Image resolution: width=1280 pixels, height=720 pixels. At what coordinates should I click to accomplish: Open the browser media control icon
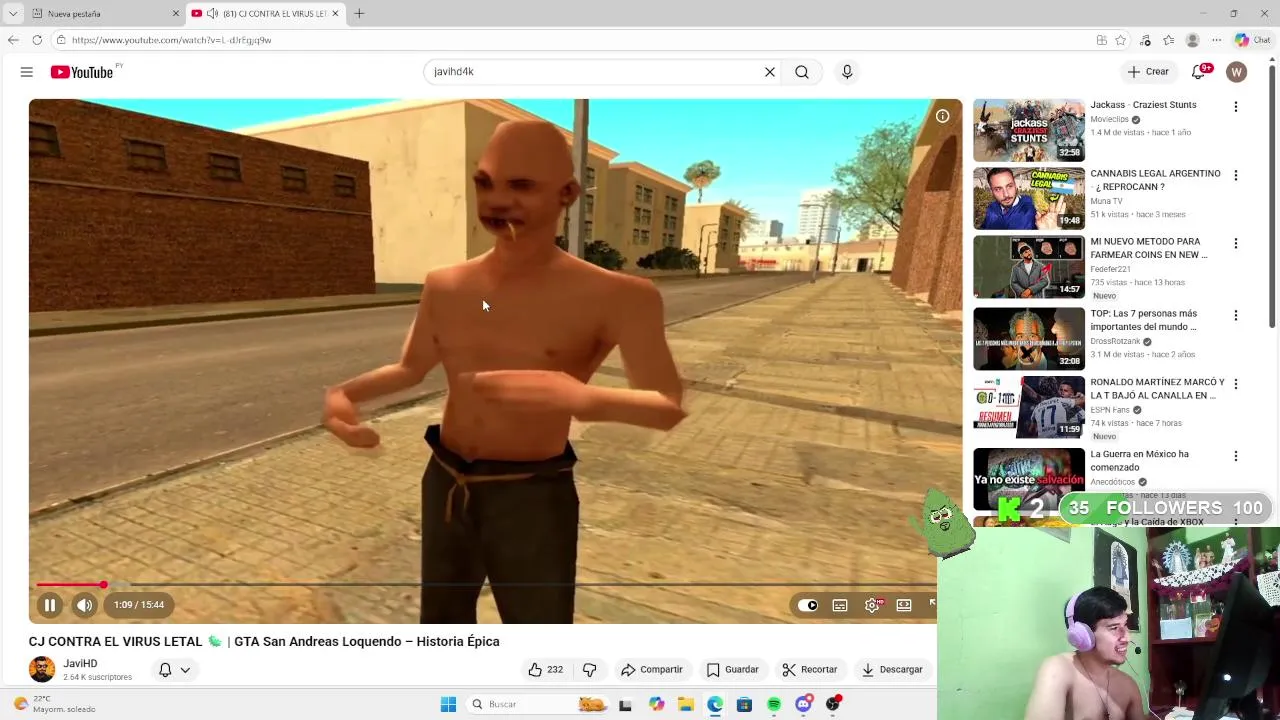click(1145, 40)
